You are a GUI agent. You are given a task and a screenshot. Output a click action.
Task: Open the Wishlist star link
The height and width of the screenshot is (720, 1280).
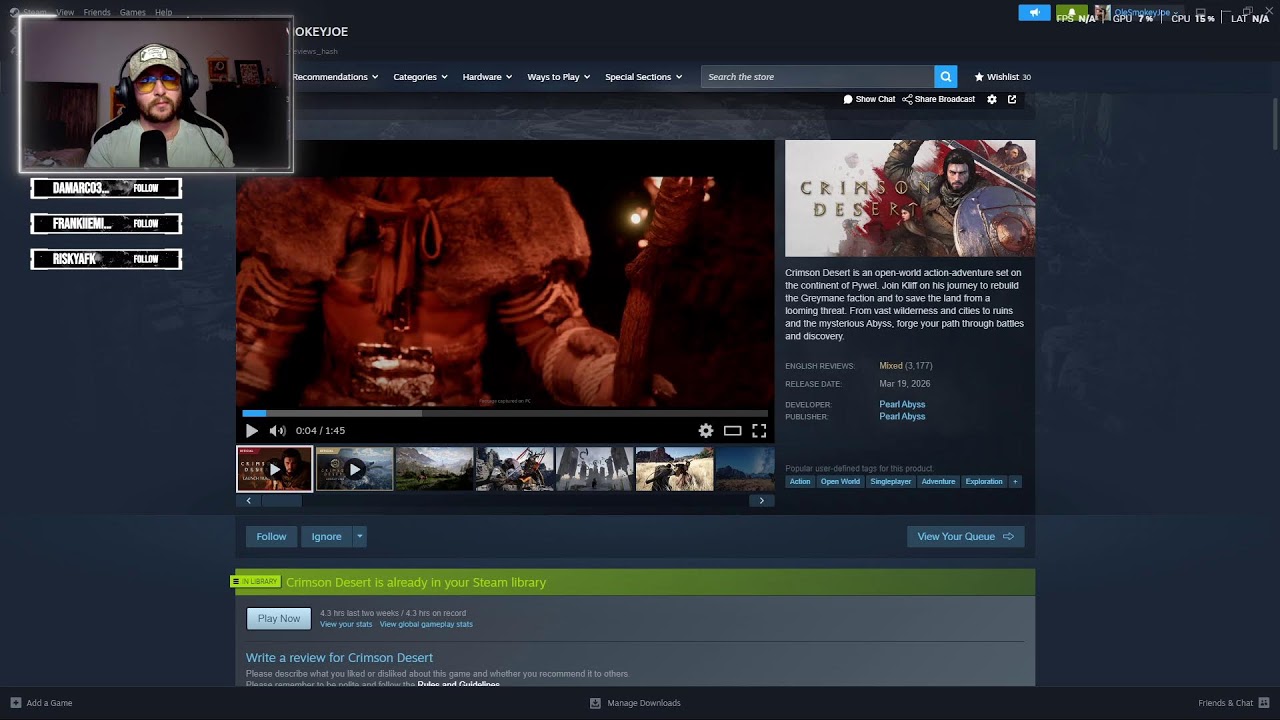(x=1002, y=77)
